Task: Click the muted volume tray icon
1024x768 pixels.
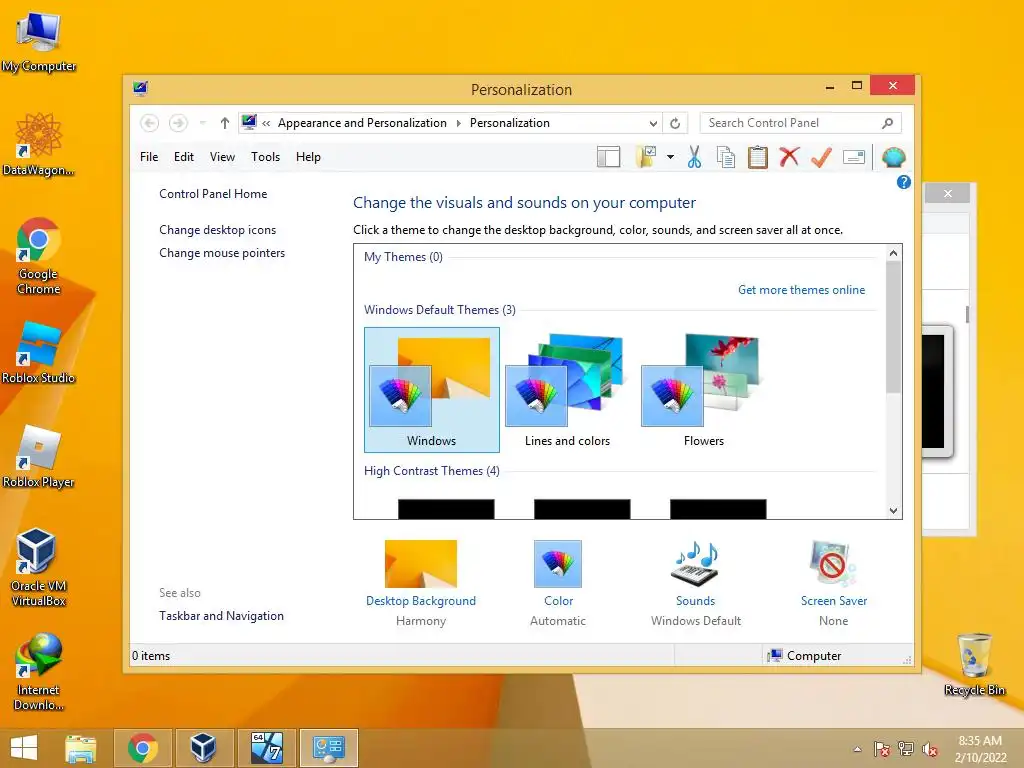Action: coord(930,749)
